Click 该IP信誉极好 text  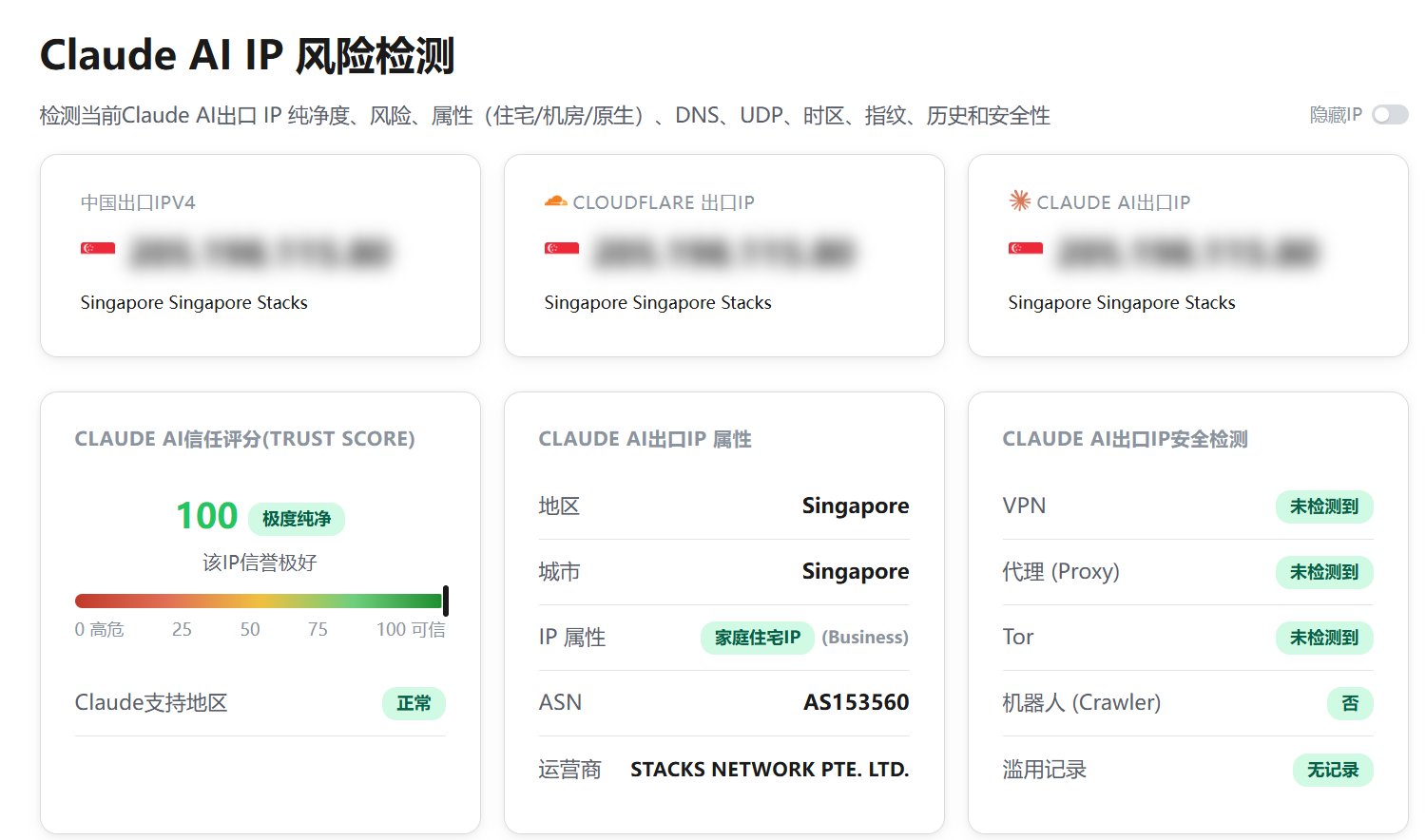(x=260, y=563)
